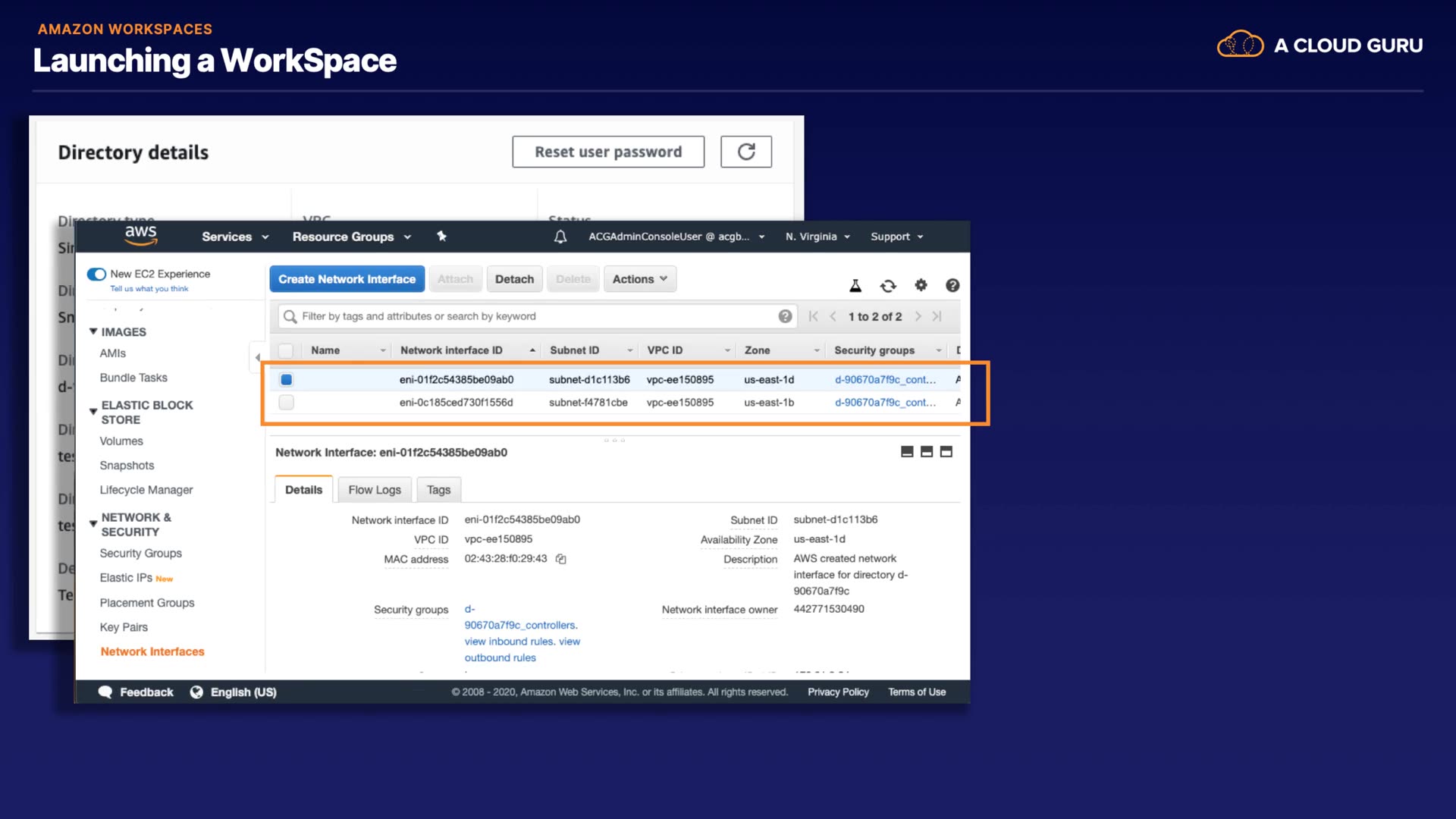Check the eni-0c185ced730f1556d row checkbox

click(x=287, y=403)
